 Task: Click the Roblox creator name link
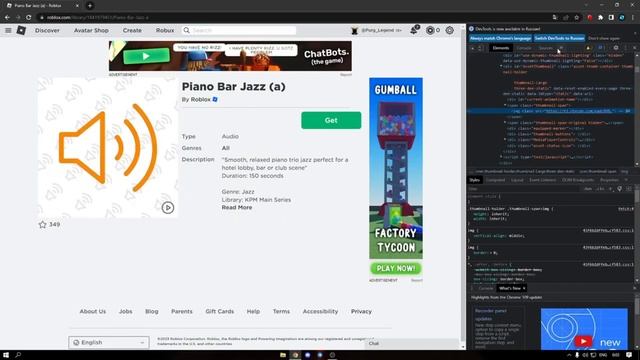[x=200, y=99]
